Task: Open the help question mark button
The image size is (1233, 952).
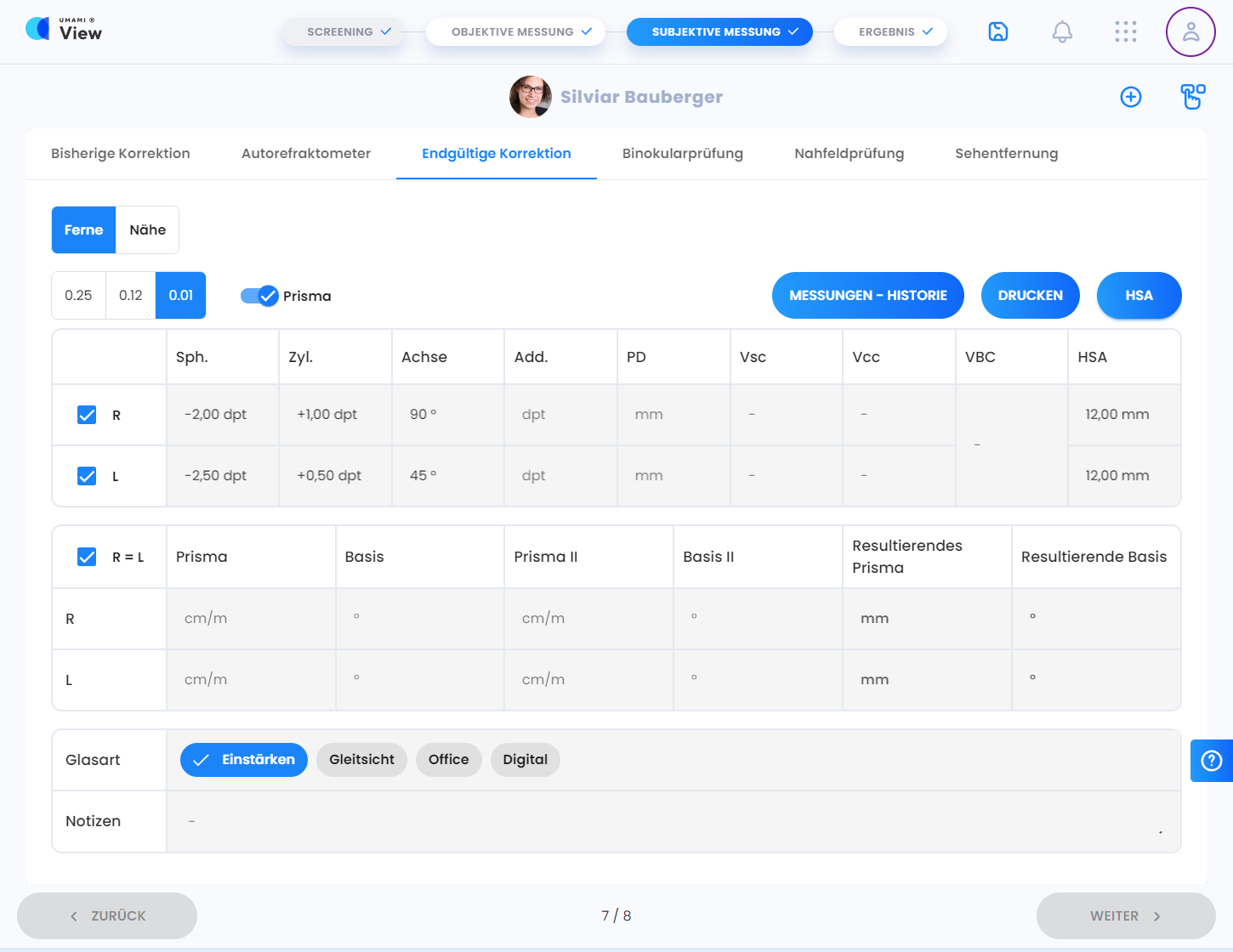Action: [x=1211, y=761]
